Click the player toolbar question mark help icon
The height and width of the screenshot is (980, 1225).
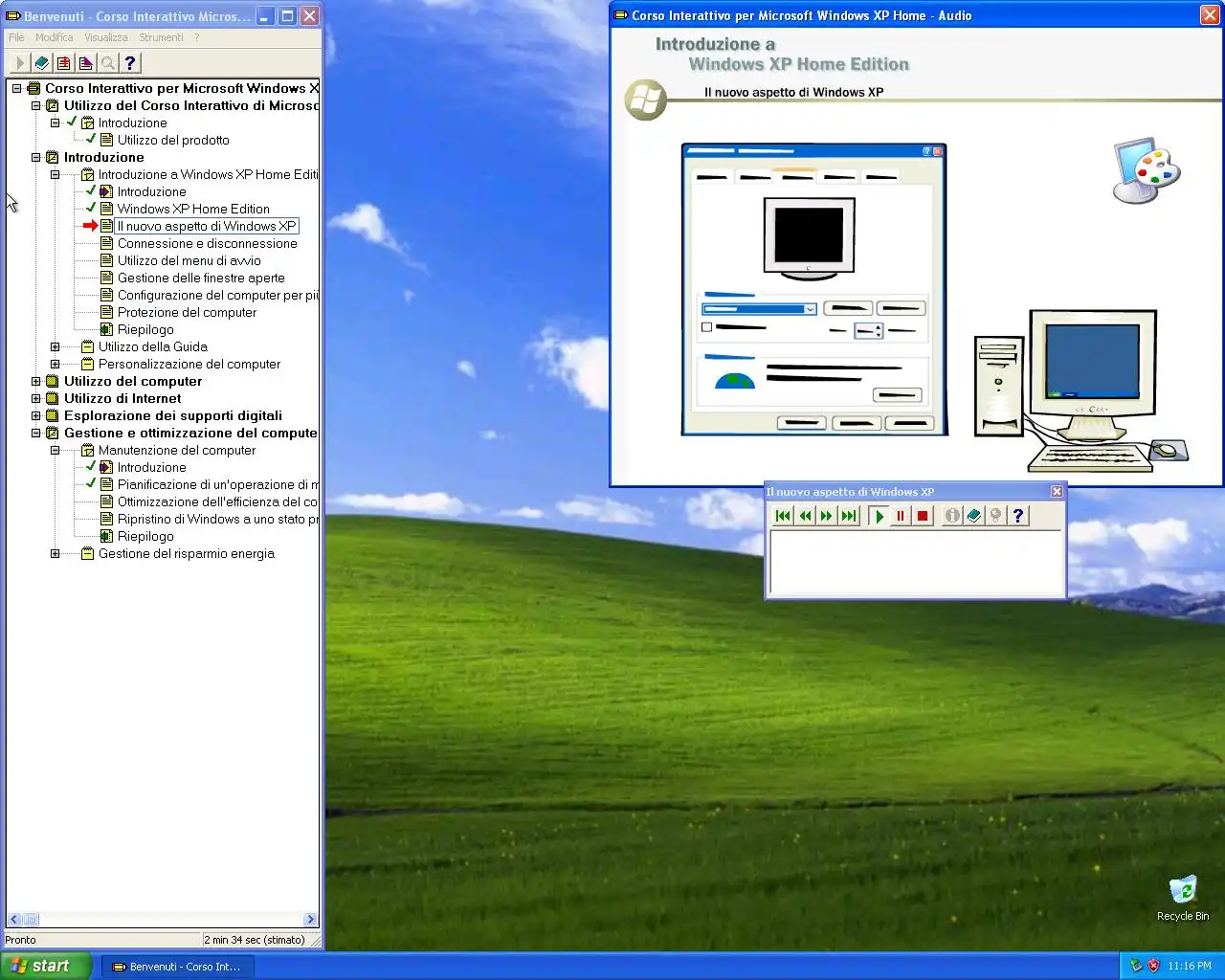click(1018, 516)
